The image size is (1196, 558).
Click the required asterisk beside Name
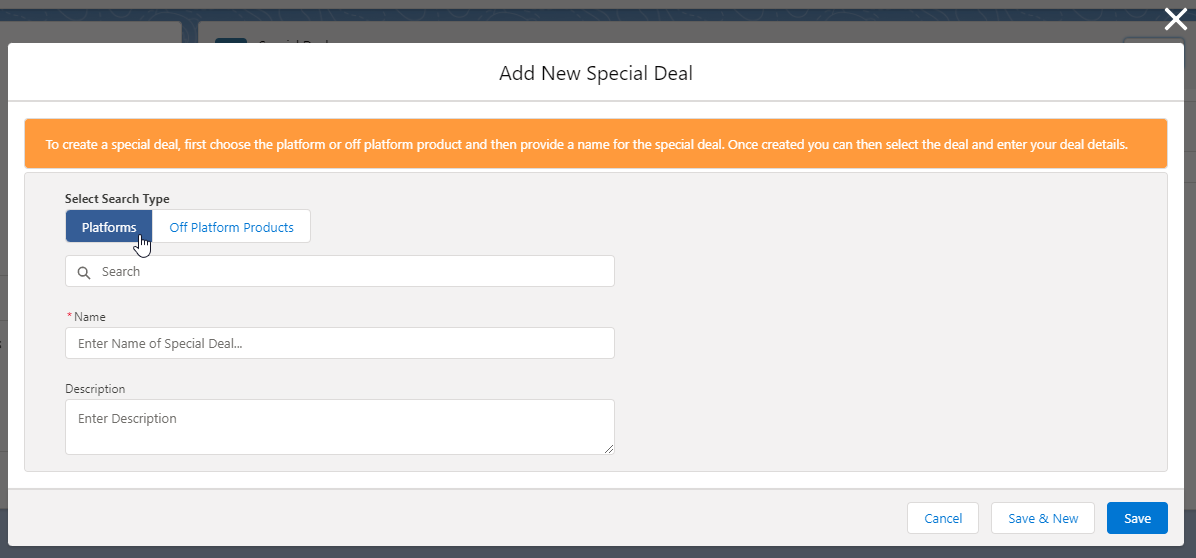tap(69, 317)
